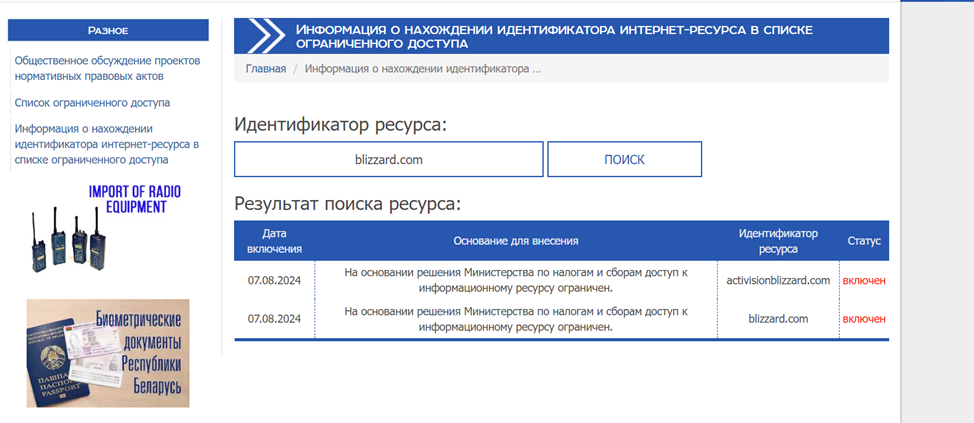Click the basis text in blizzard.com row
Screen dimensions: 974x423
tap(516, 319)
